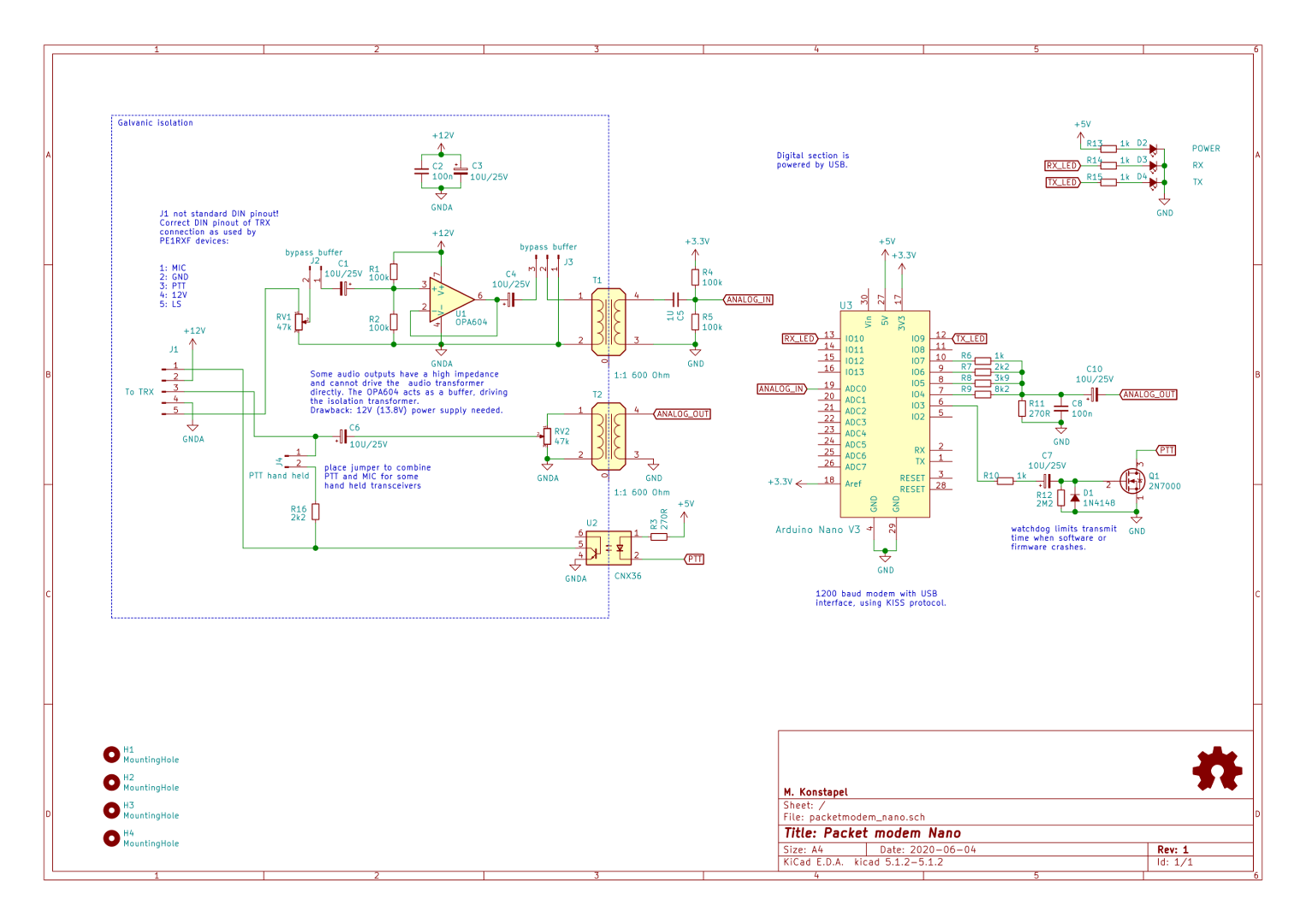Click 'KiCad E.D.A. kicad 5.1.2-5.1.2' text

[864, 862]
